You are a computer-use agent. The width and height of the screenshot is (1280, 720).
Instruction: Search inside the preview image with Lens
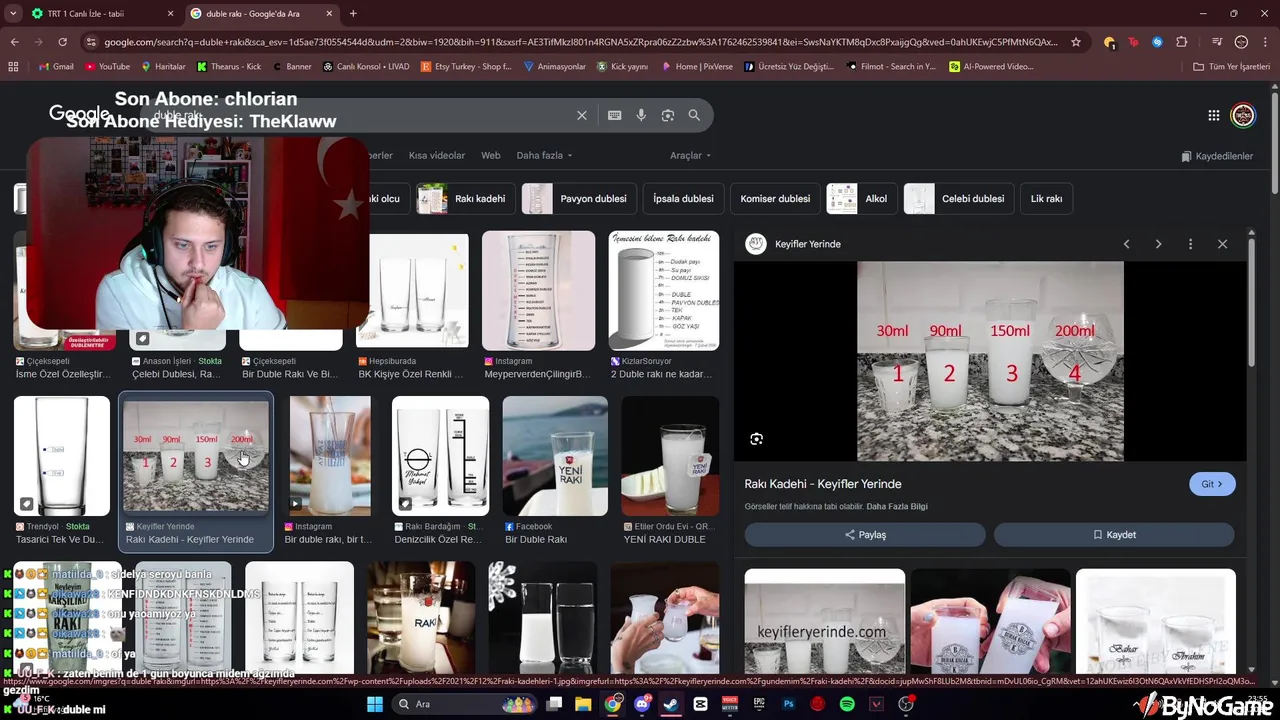pos(756,439)
